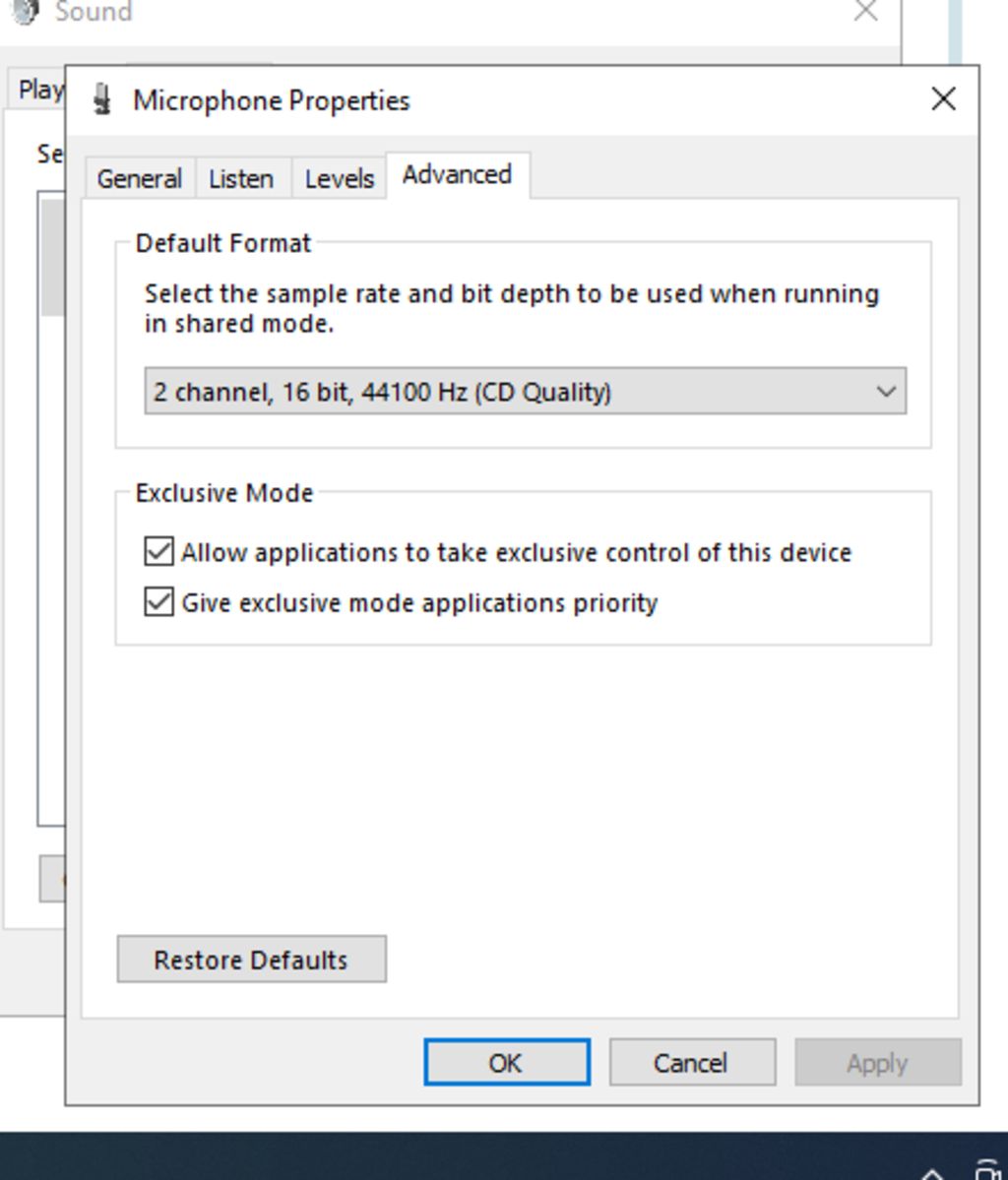1008x1180 pixels.
Task: Select the Playback tab in Sound window
Action: [39, 91]
